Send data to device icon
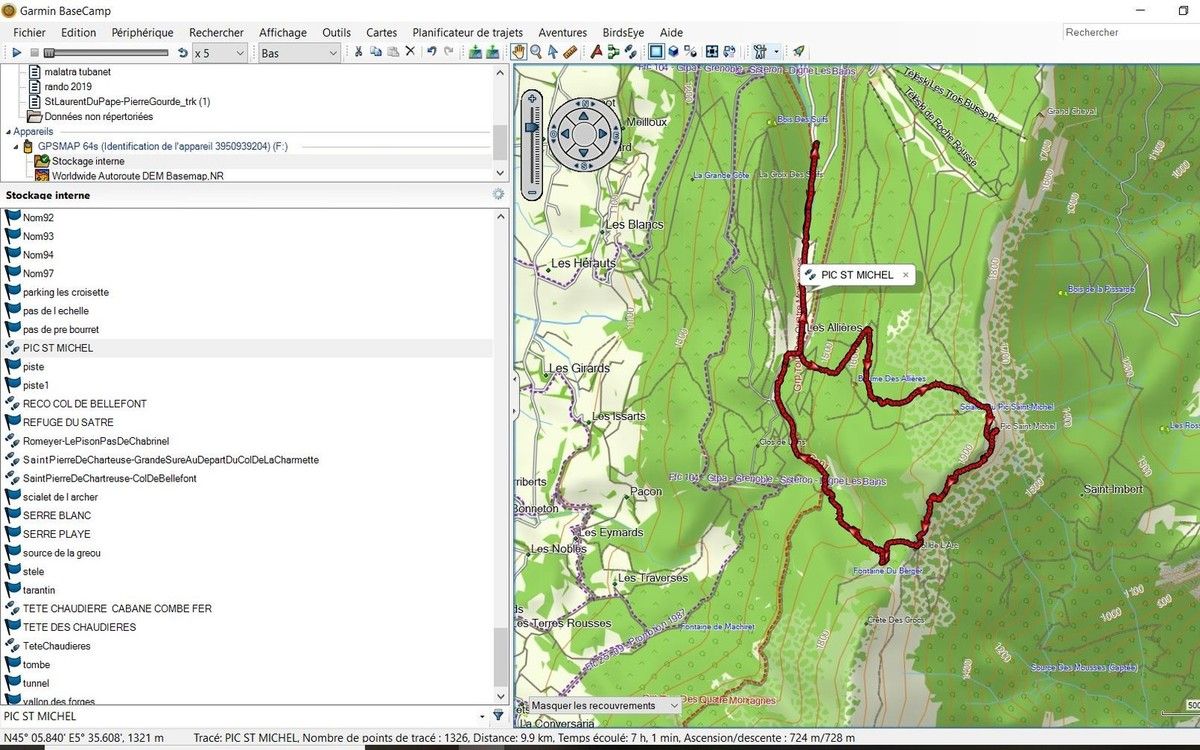 tap(475, 52)
